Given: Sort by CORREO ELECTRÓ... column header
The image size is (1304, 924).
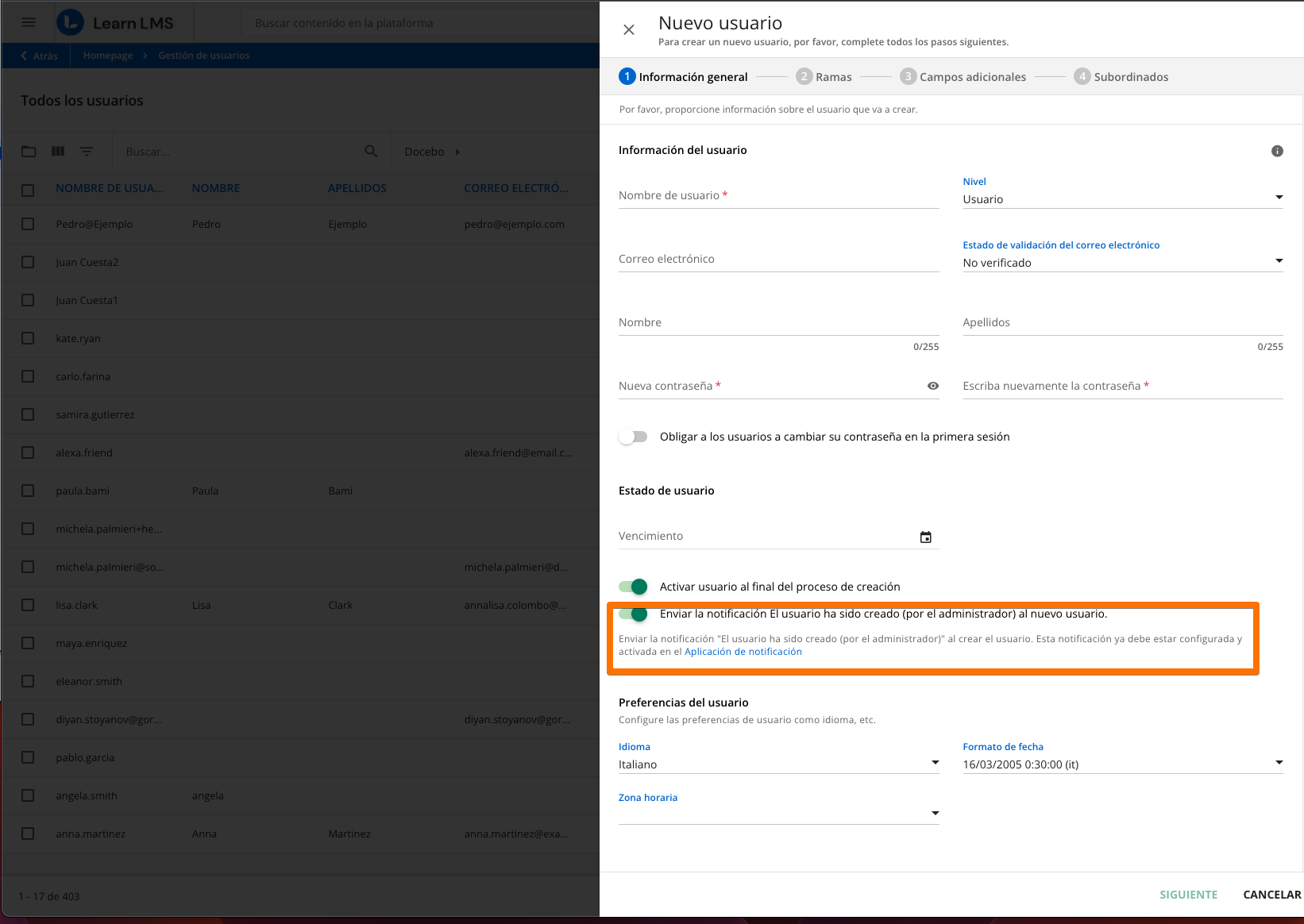Looking at the screenshot, I should coord(516,188).
